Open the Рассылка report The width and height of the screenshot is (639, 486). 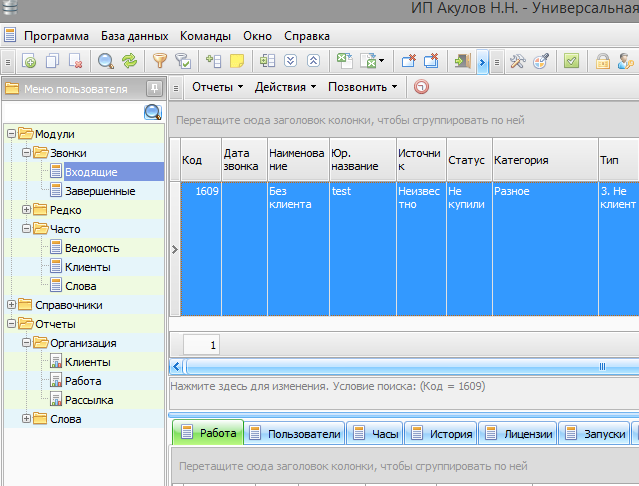tap(89, 400)
